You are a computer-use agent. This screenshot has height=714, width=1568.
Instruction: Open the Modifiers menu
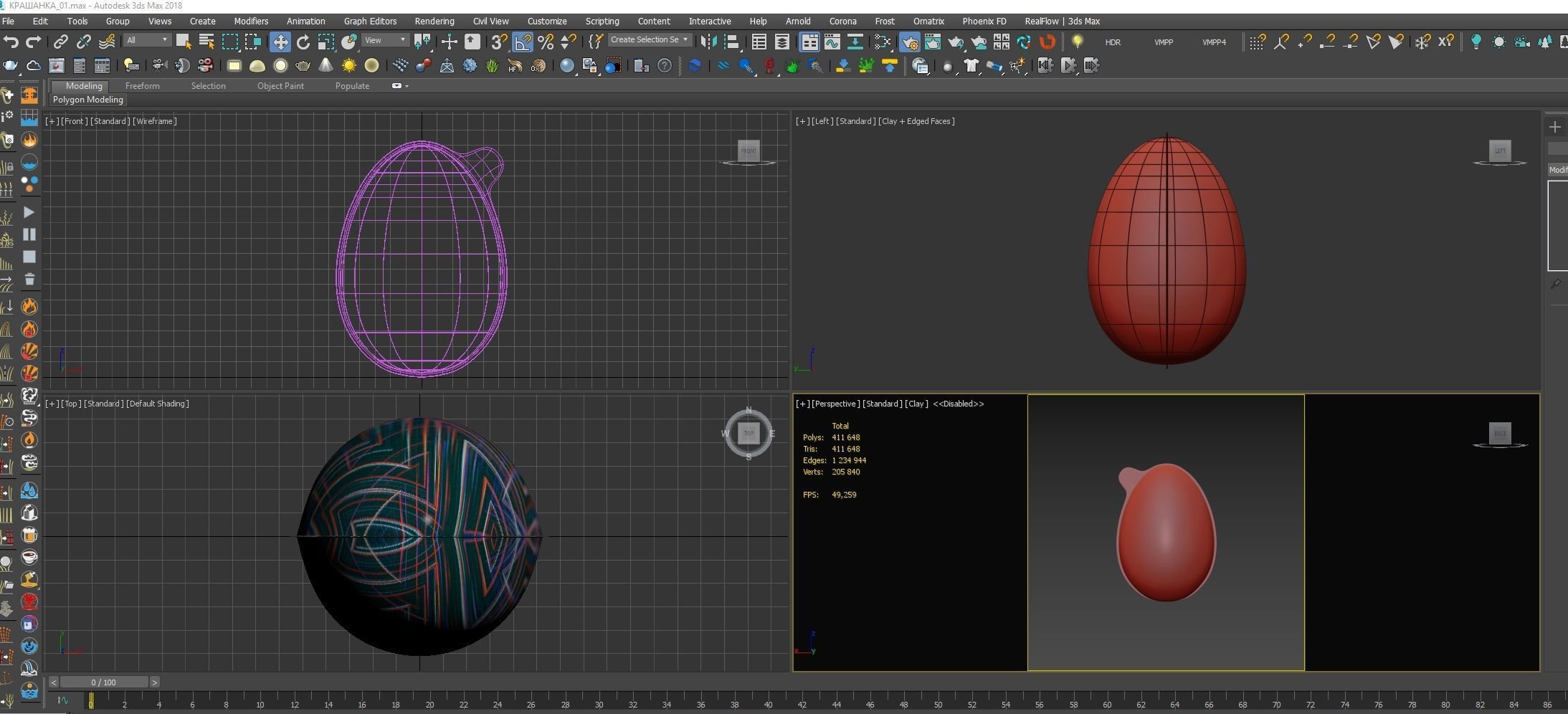tap(251, 22)
